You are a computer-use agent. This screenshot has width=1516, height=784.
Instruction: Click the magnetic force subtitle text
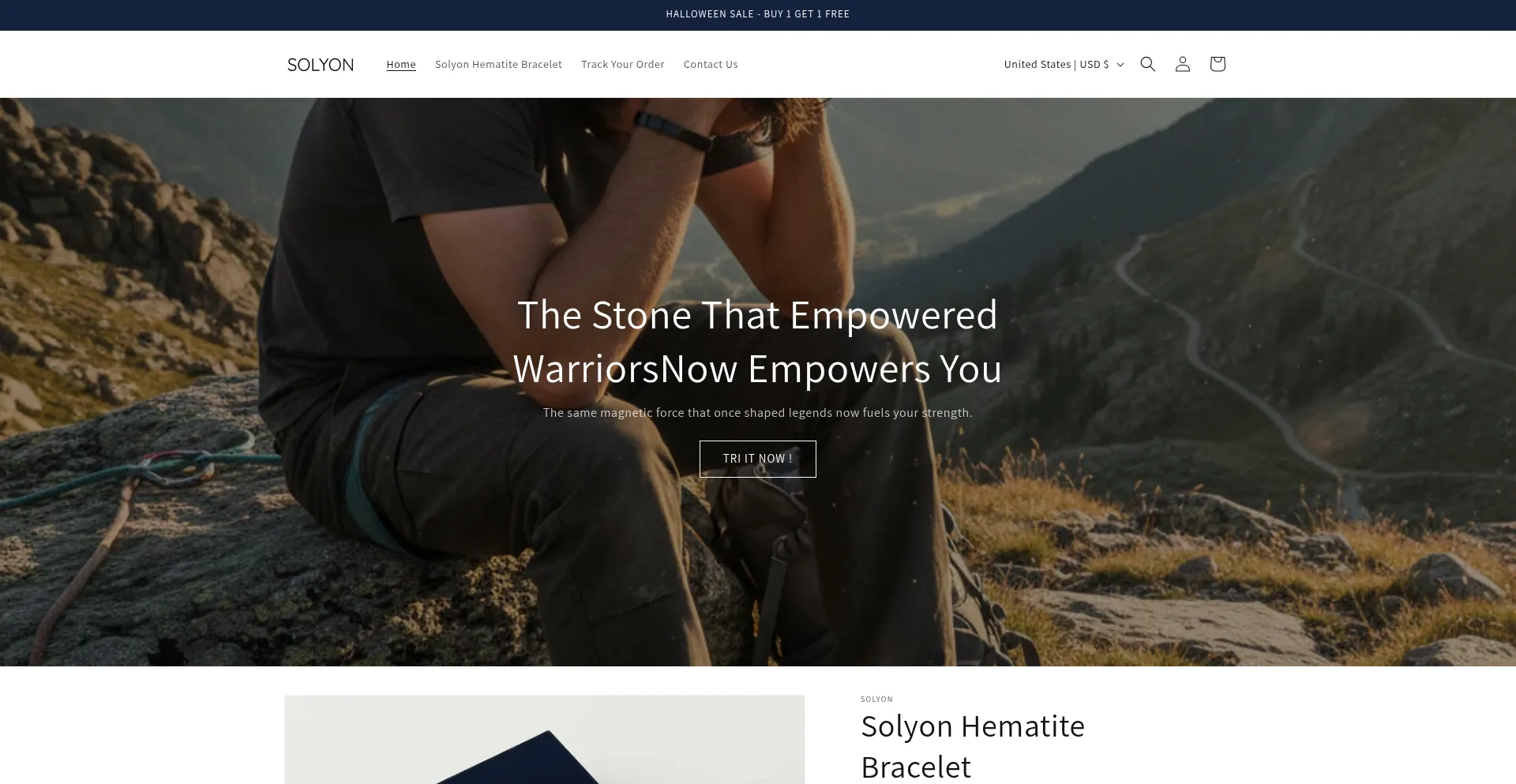[x=758, y=412]
